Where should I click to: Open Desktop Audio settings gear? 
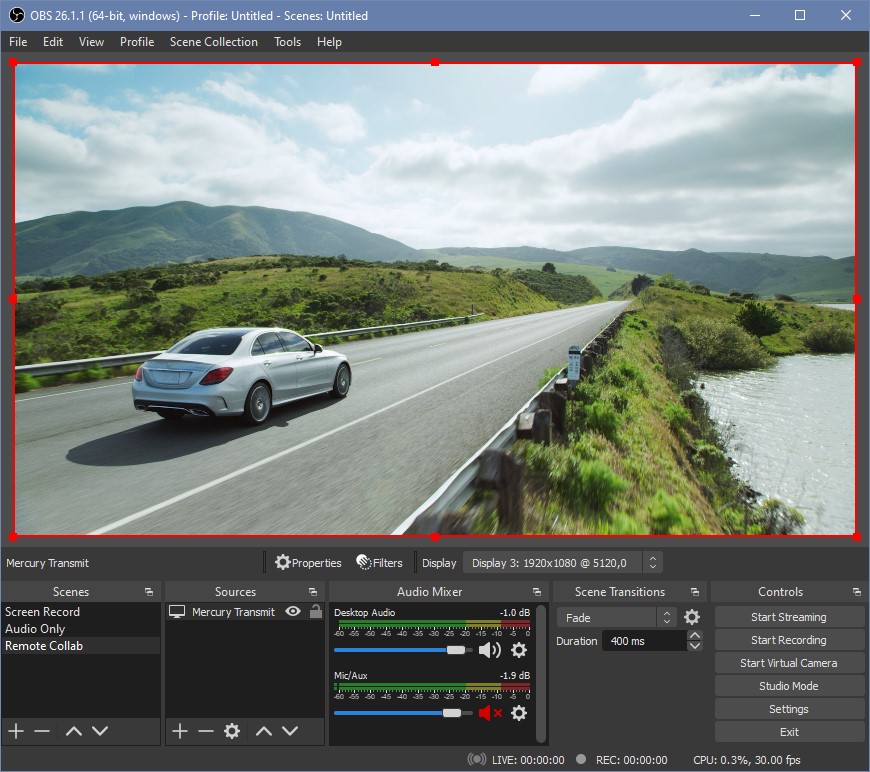[x=518, y=650]
